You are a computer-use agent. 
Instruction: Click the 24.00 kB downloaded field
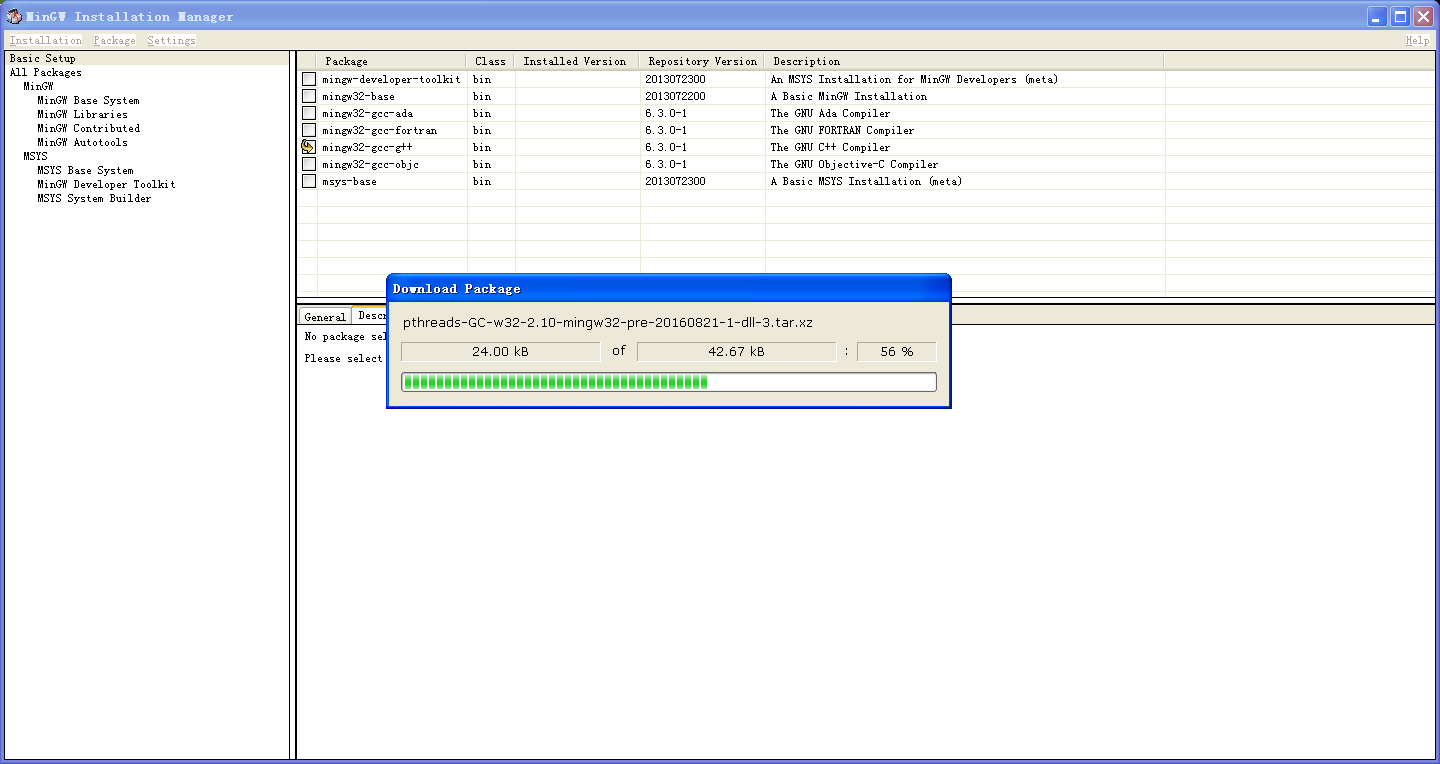500,351
